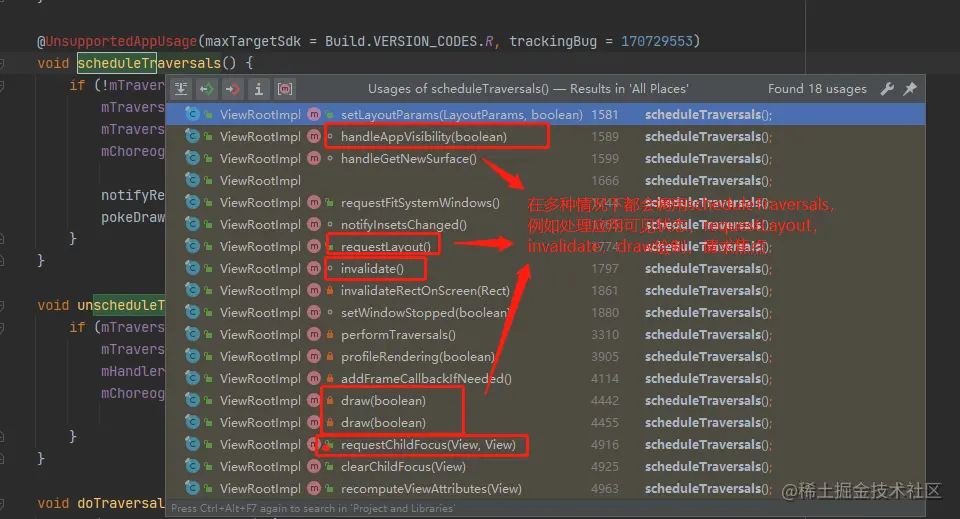Click the class icon on the handleGetNewSurface row
Viewport: 960px width, 519px height.
(x=193, y=159)
